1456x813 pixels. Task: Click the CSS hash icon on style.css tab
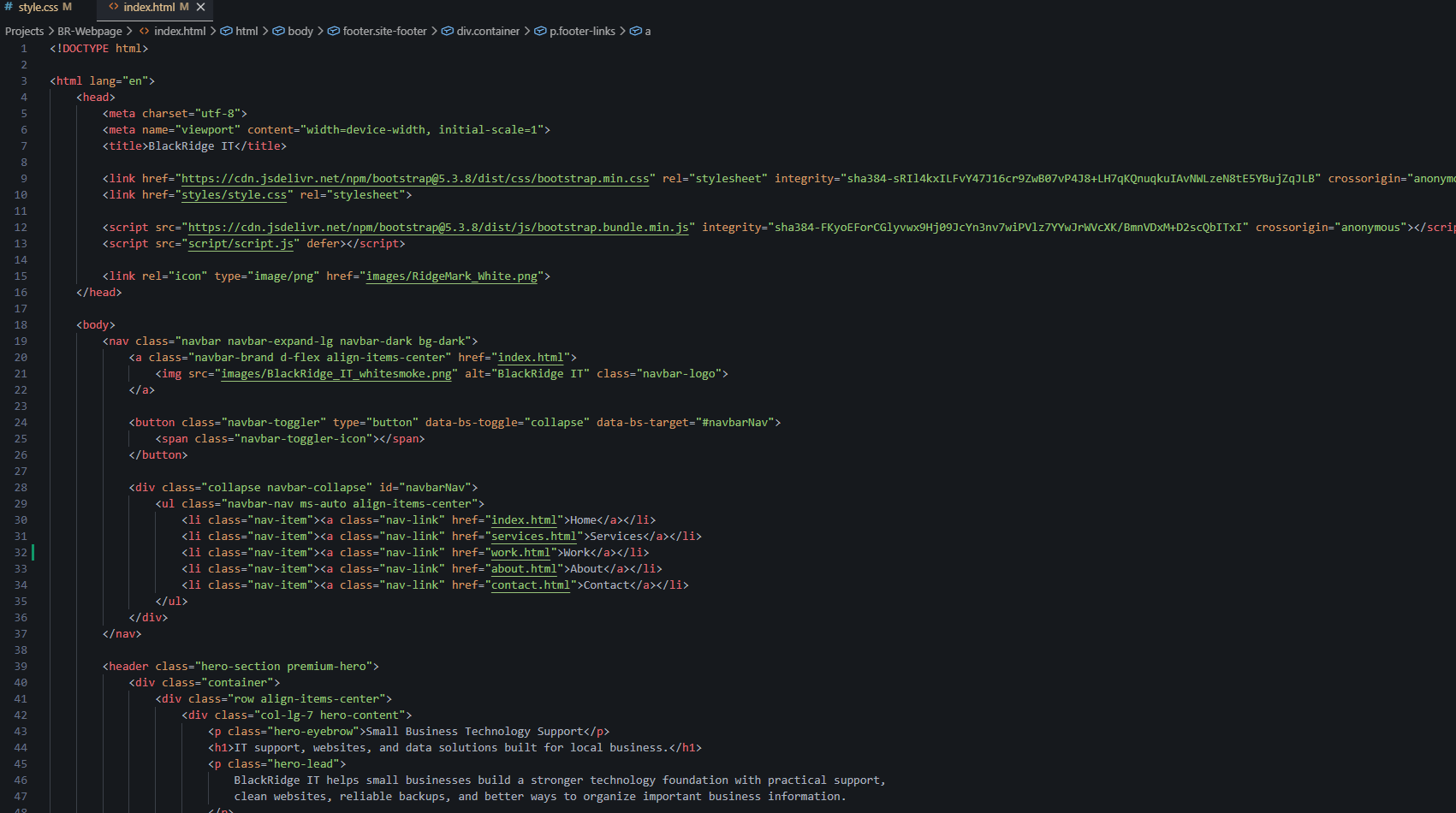coord(9,8)
